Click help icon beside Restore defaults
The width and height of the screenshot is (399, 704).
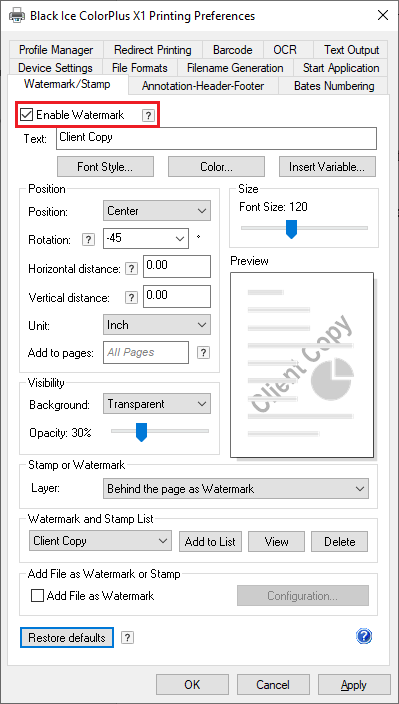(127, 637)
